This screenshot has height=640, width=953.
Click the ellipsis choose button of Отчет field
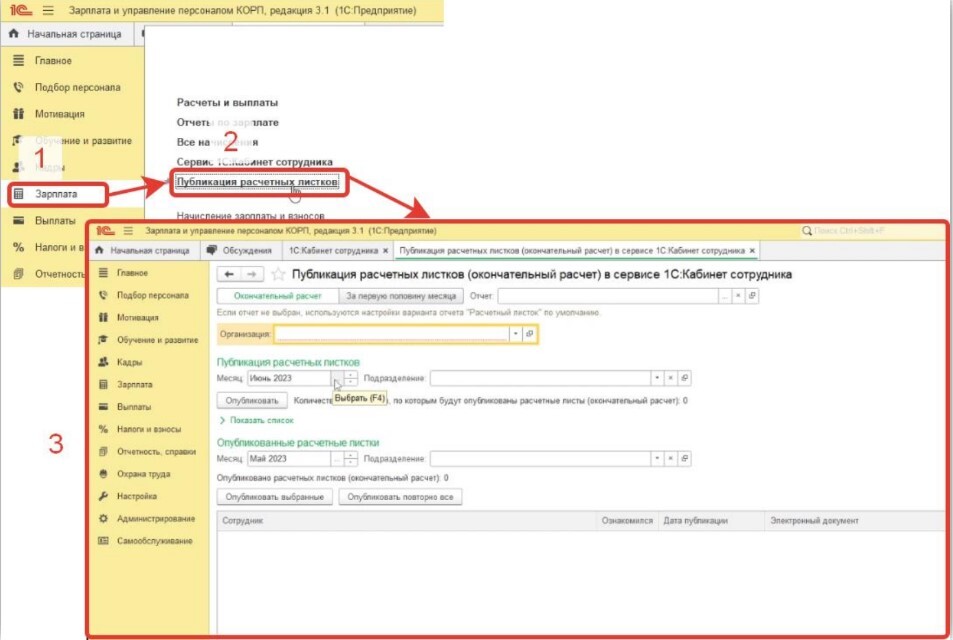point(724,296)
